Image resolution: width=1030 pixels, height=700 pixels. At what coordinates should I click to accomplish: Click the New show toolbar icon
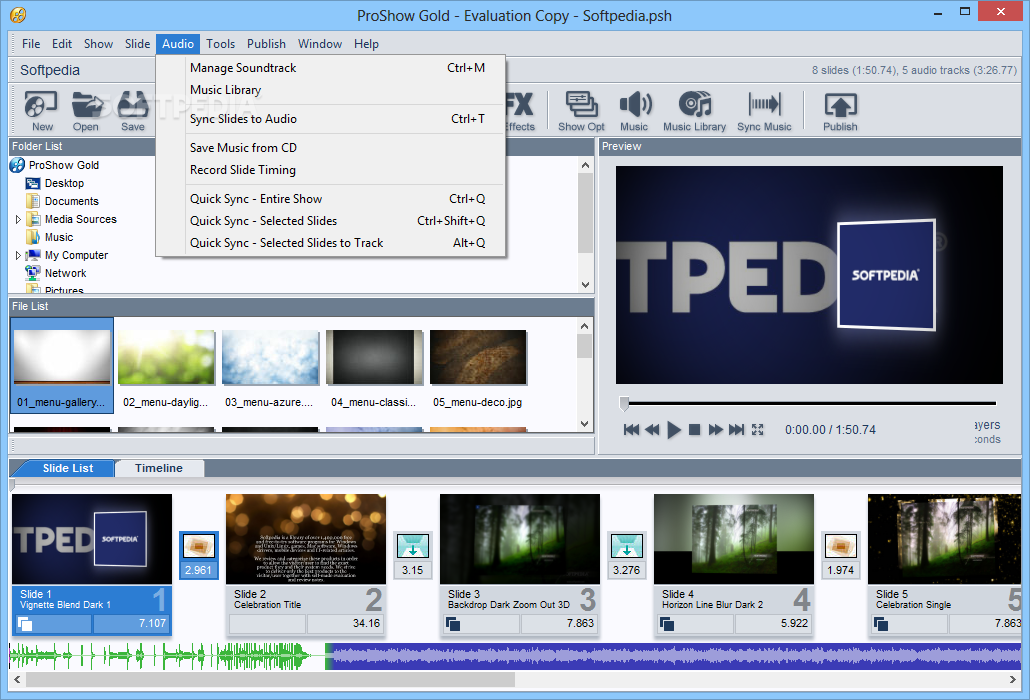pos(41,110)
